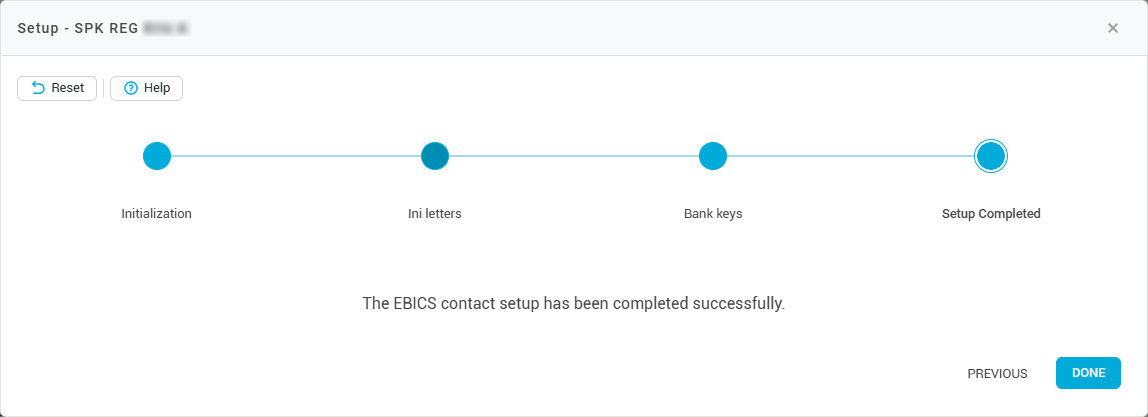
Task: Select the Setup Completed step circle
Action: tap(990, 156)
